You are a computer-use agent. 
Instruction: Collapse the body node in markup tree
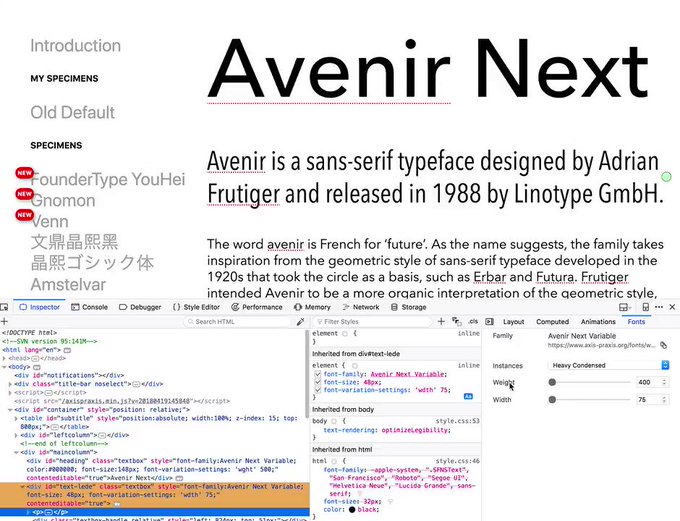4,367
